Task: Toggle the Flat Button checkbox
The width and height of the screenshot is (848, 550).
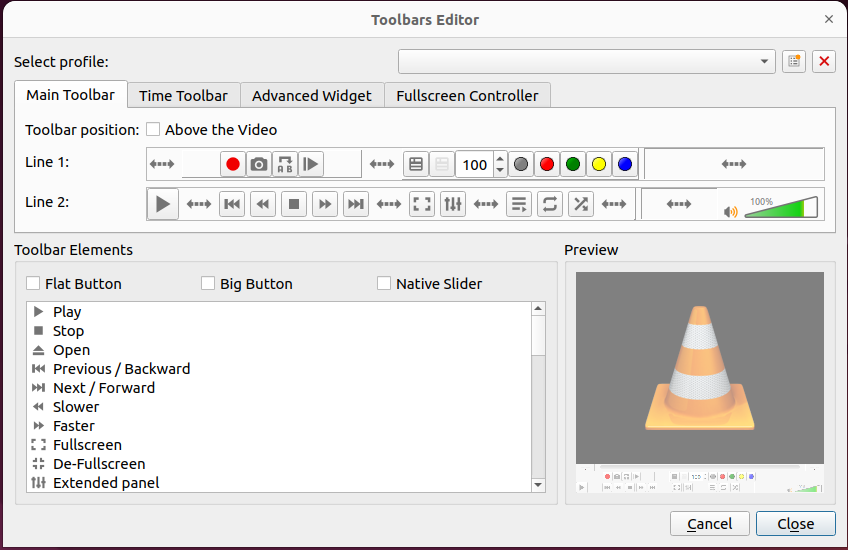Action: 33,283
